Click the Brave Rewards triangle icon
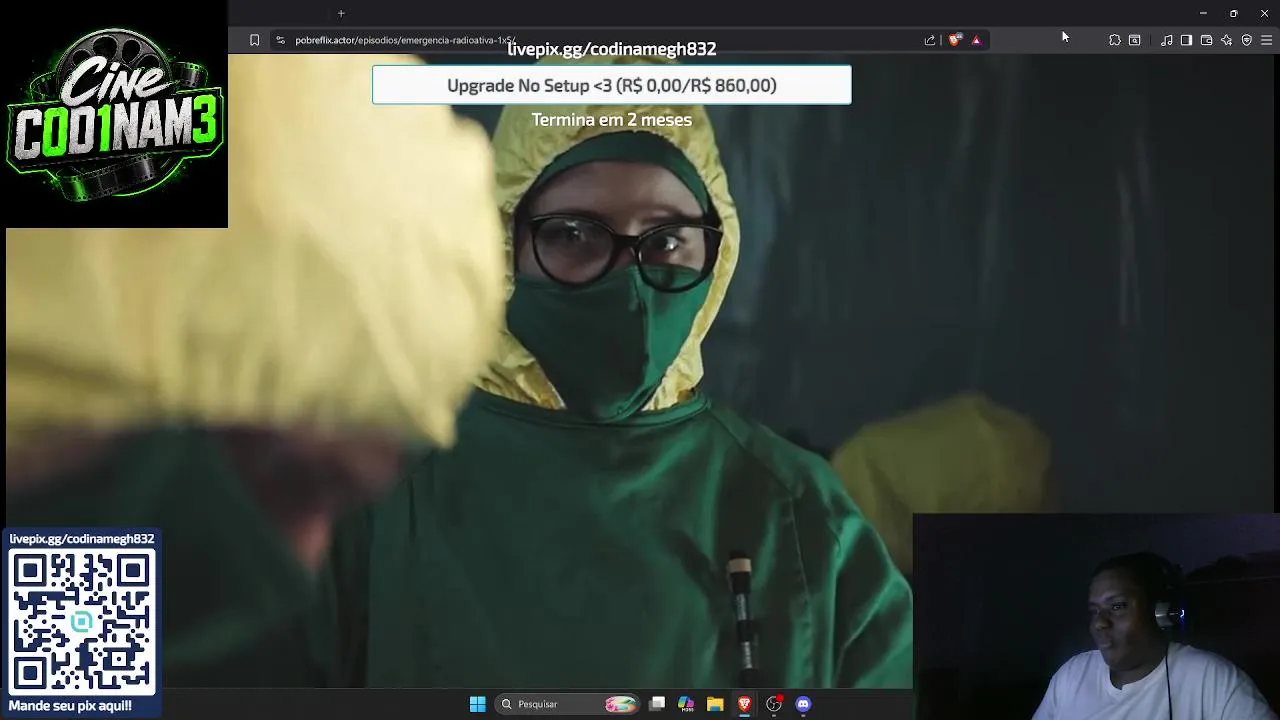 pos(976,40)
